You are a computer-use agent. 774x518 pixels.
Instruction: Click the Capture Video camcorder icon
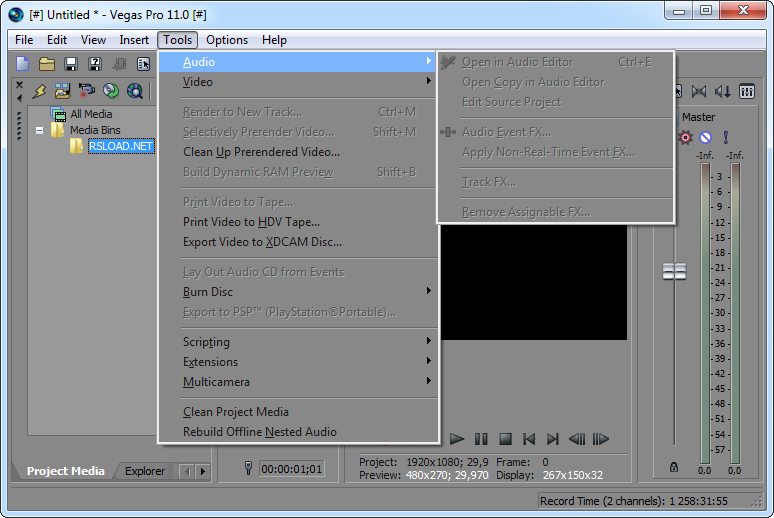(x=86, y=91)
